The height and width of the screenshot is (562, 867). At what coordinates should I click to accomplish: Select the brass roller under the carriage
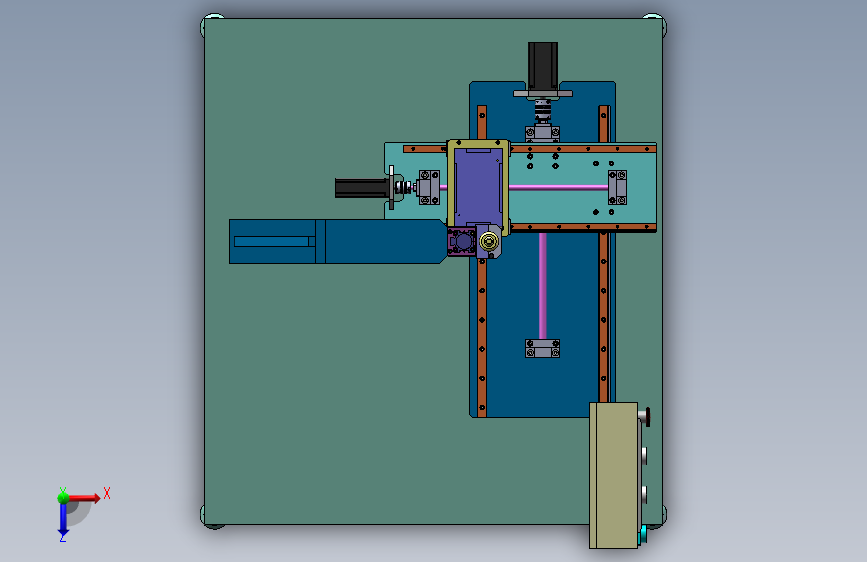coord(489,242)
